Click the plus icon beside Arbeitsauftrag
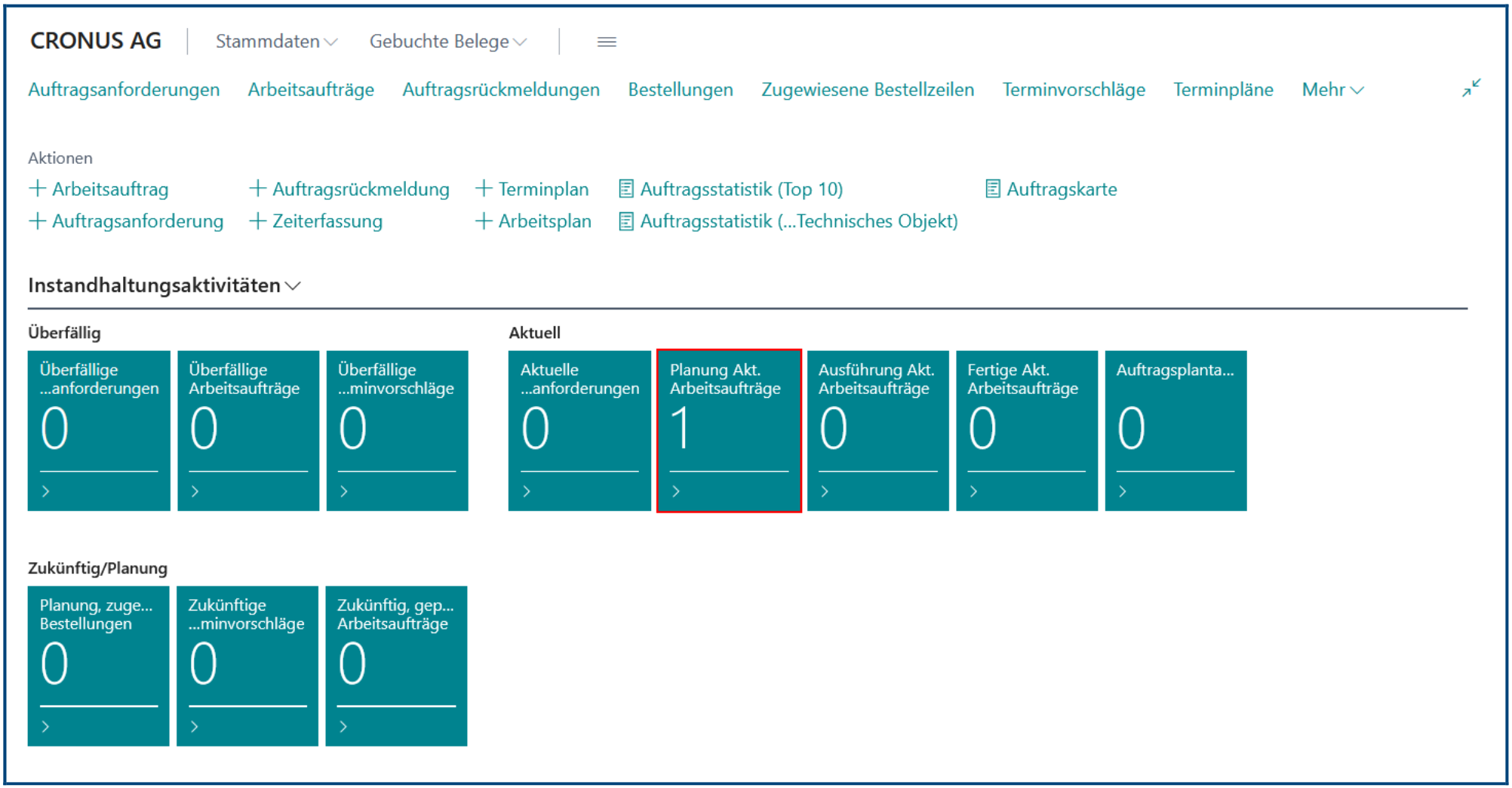 pos(37,188)
